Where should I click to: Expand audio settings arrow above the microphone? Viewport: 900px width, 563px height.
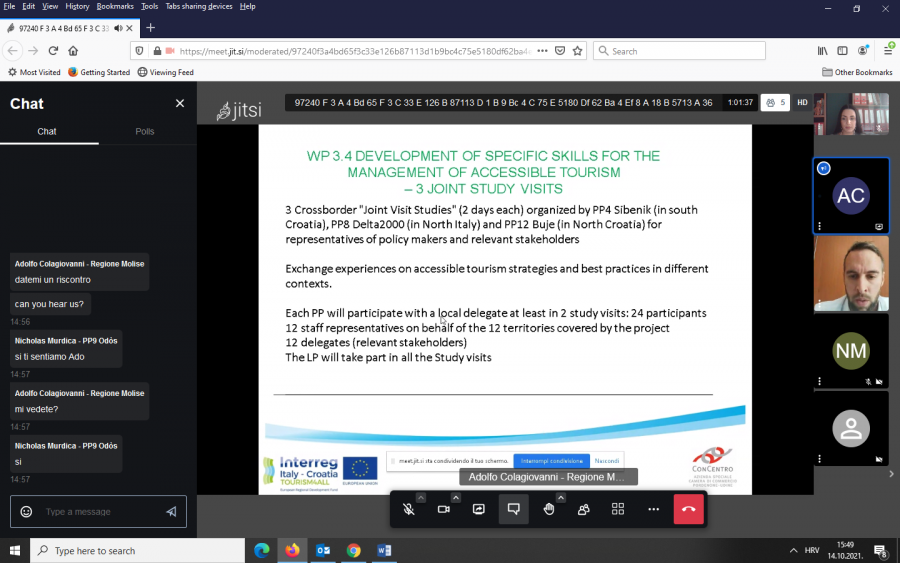pos(421,497)
